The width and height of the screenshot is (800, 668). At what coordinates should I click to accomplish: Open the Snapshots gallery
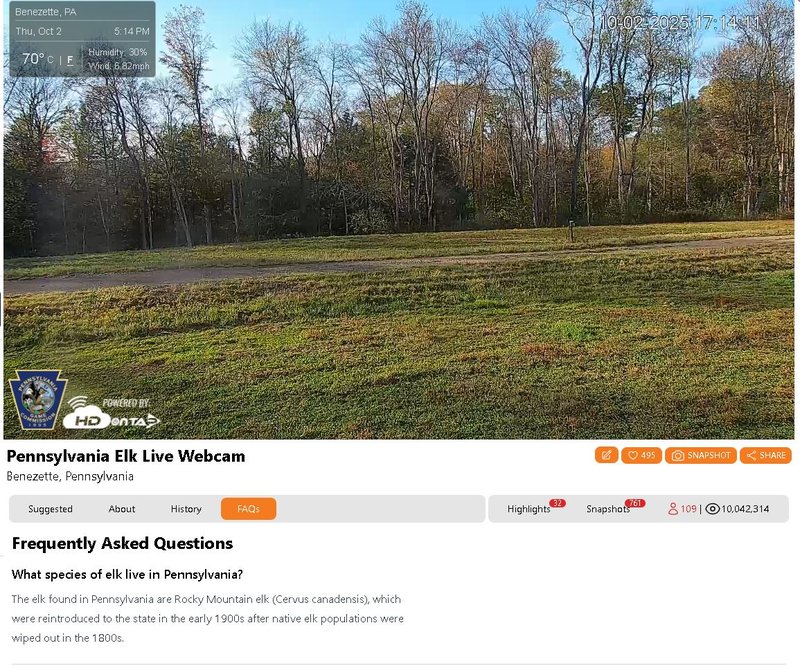tap(608, 509)
